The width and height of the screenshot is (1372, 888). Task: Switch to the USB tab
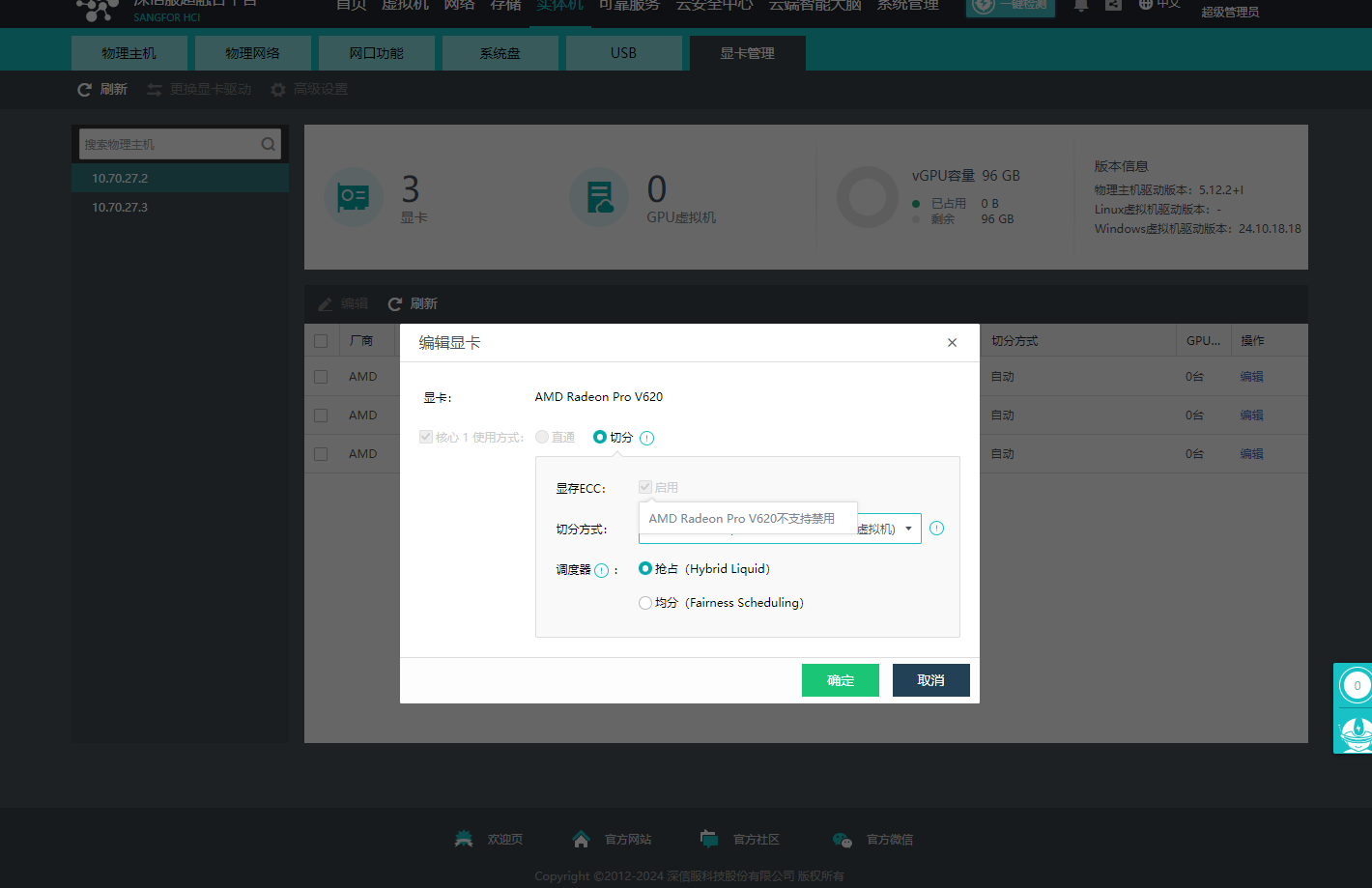(623, 53)
